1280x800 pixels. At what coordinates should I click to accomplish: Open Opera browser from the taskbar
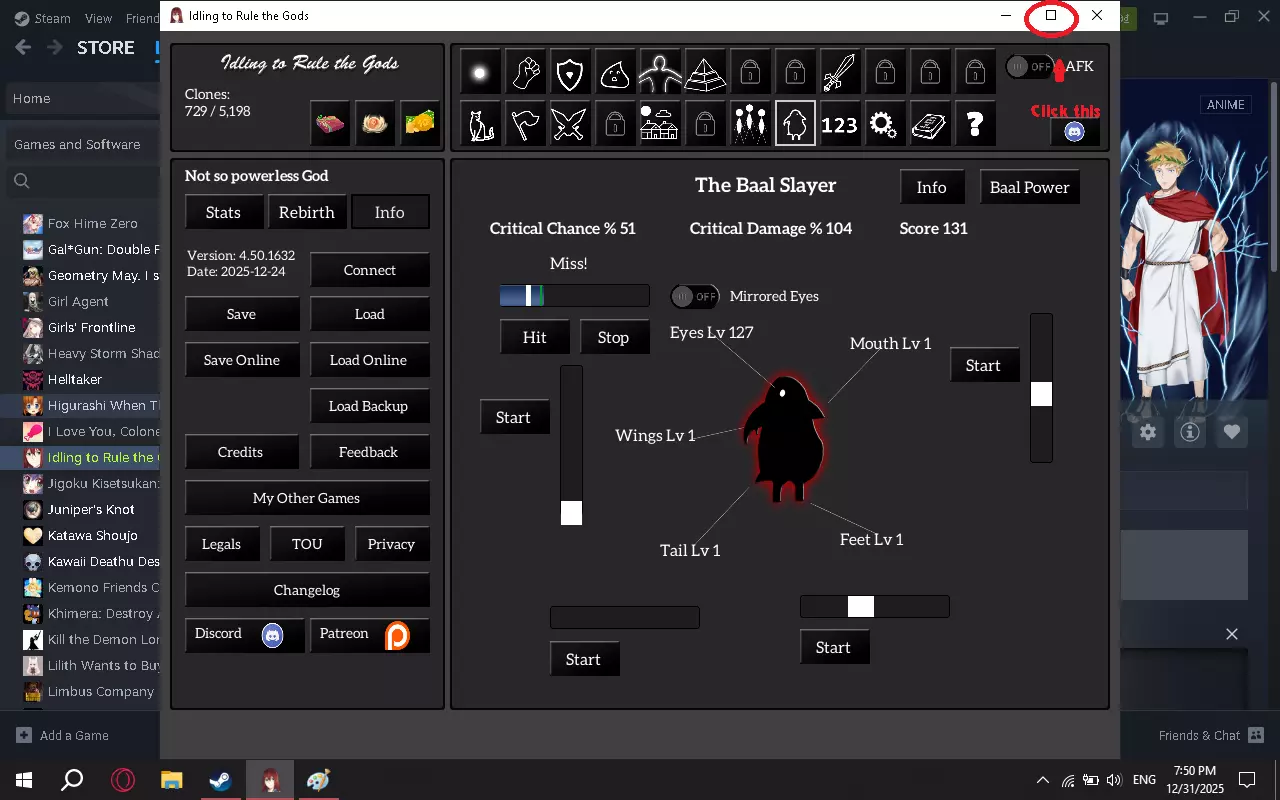[x=123, y=780]
